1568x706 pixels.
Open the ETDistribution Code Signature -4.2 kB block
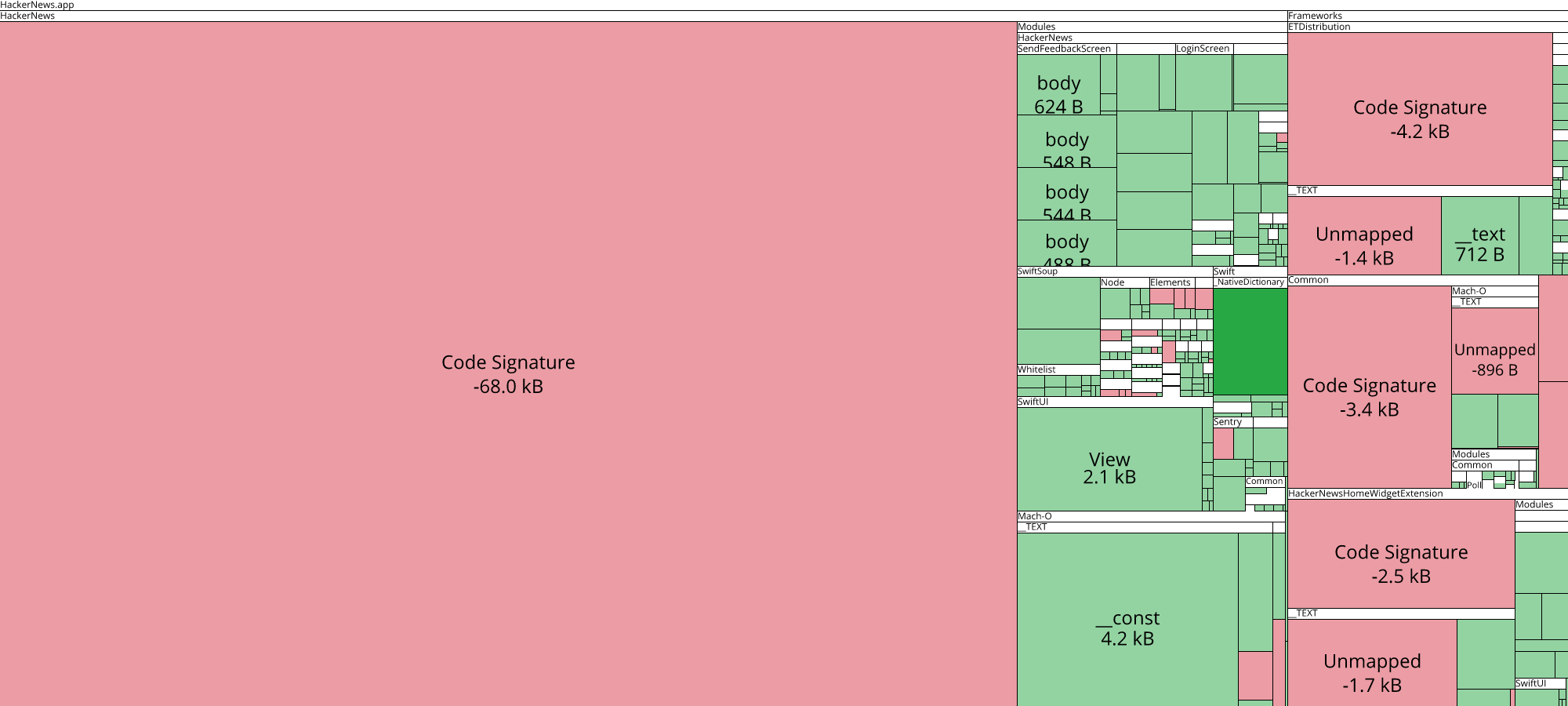pyautogui.click(x=1419, y=118)
